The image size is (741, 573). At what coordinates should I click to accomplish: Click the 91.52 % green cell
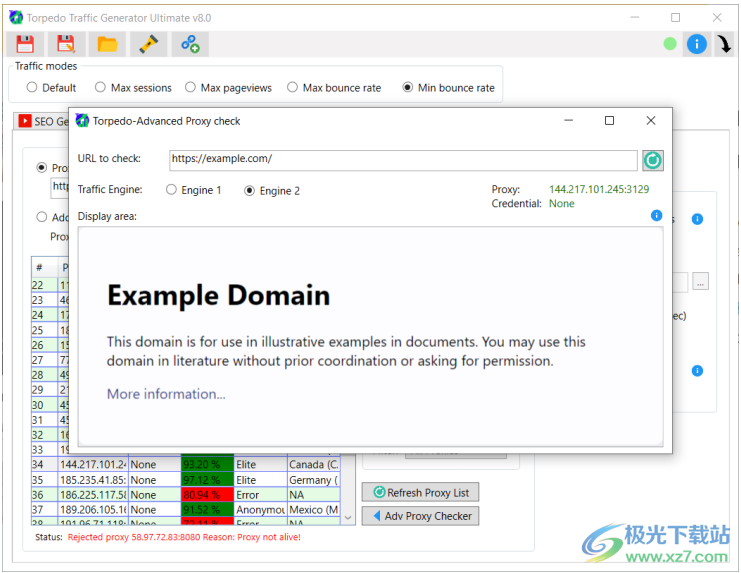(x=207, y=510)
